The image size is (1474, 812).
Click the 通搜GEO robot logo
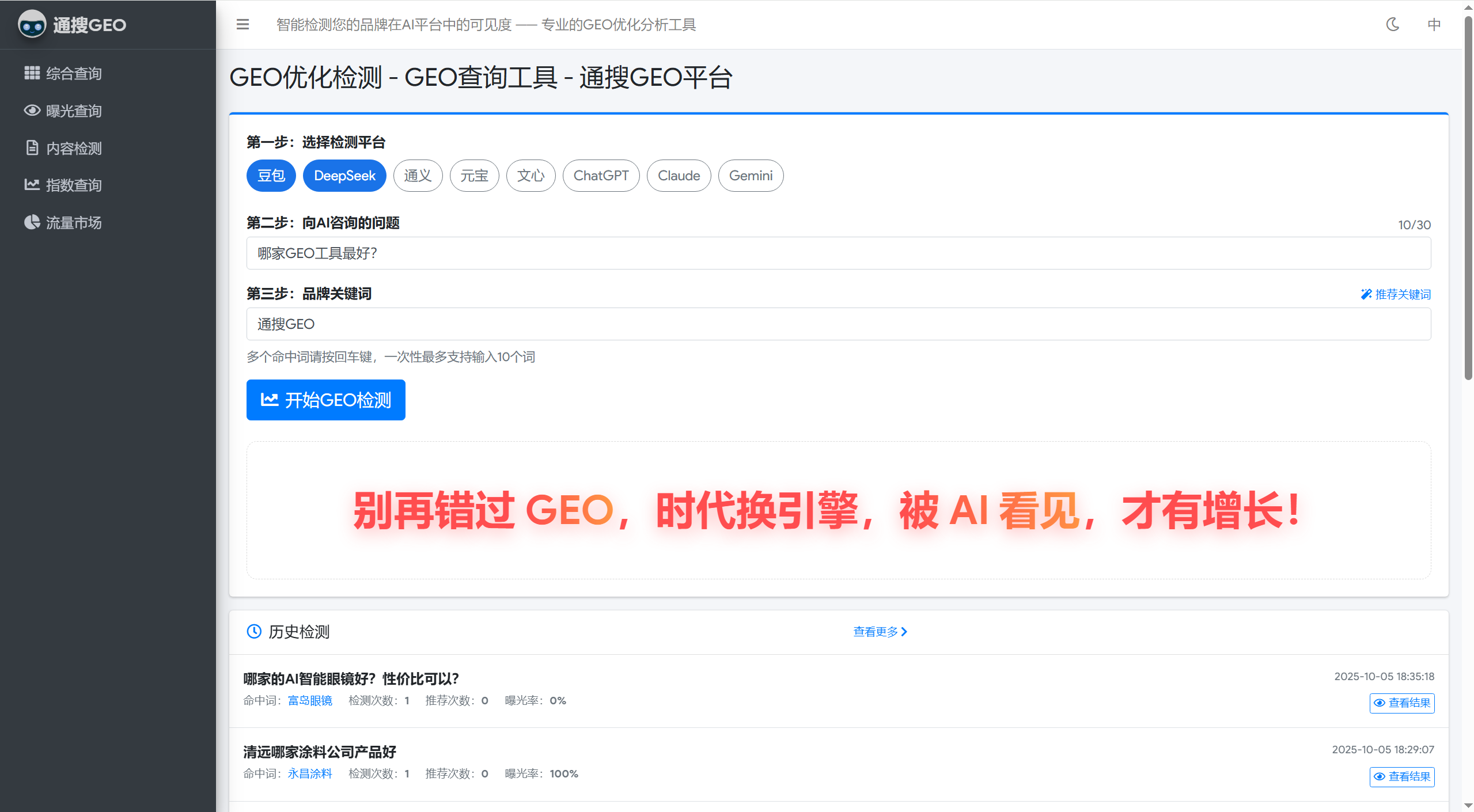[32, 24]
